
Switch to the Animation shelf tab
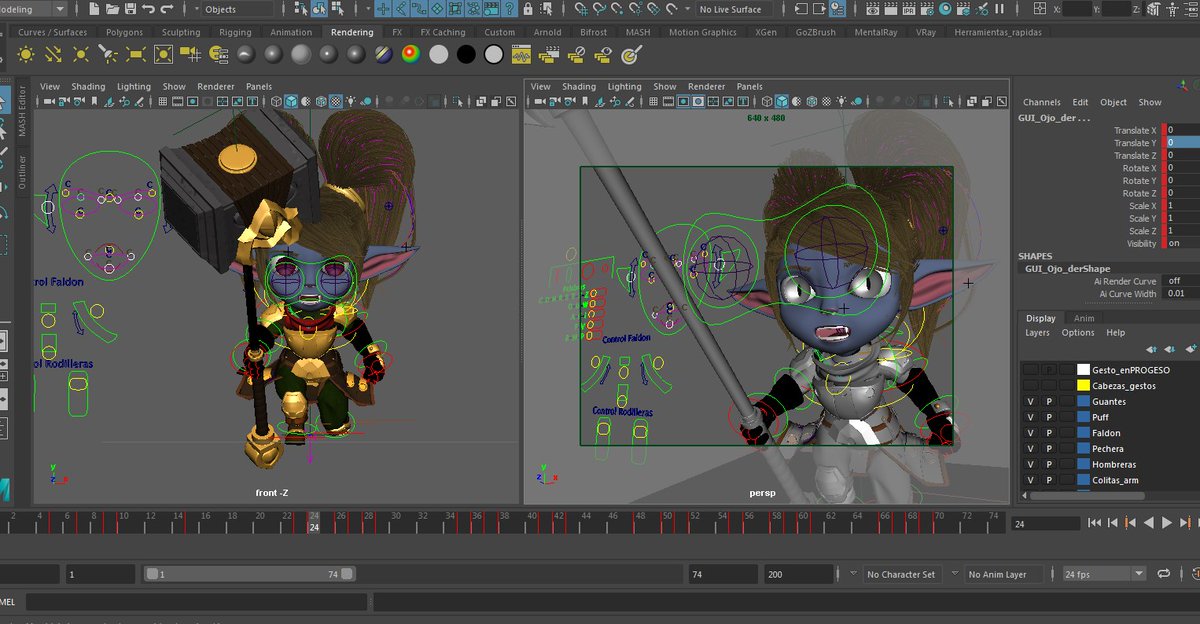pos(291,31)
